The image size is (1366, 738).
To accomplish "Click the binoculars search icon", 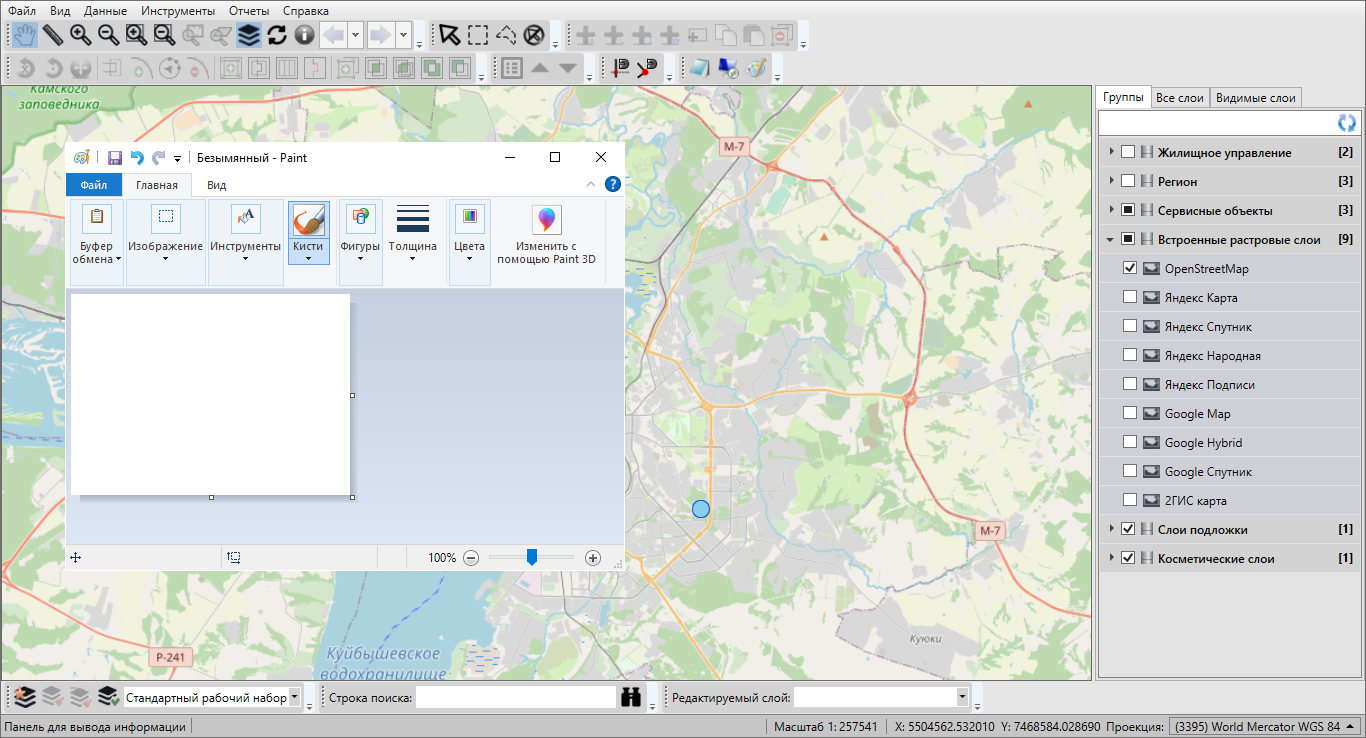I will pos(630,698).
